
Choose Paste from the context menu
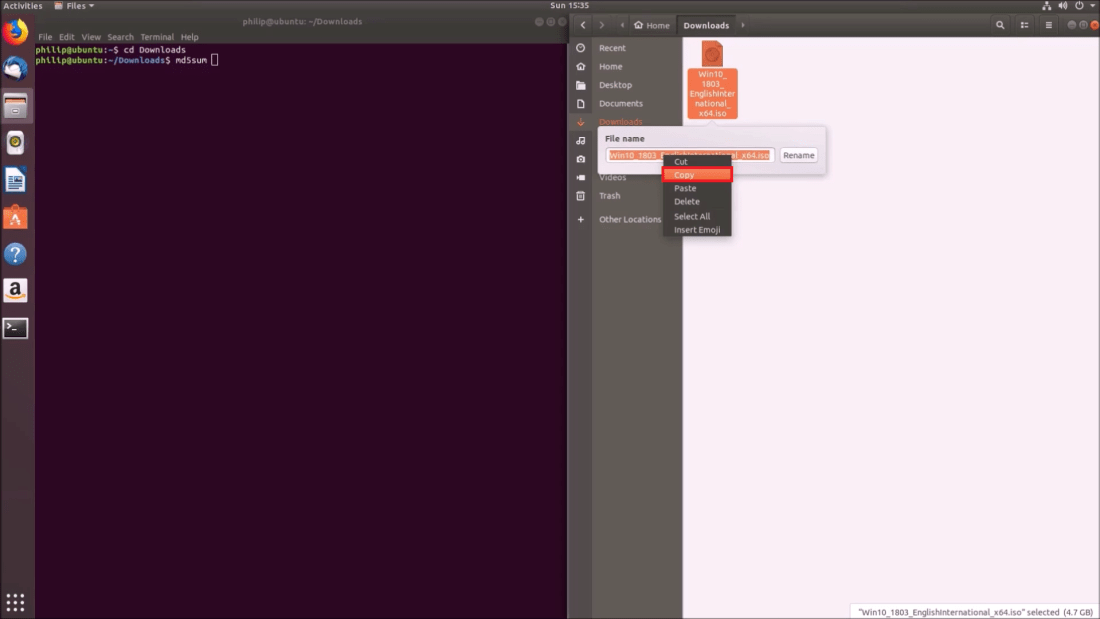pyautogui.click(x=697, y=188)
